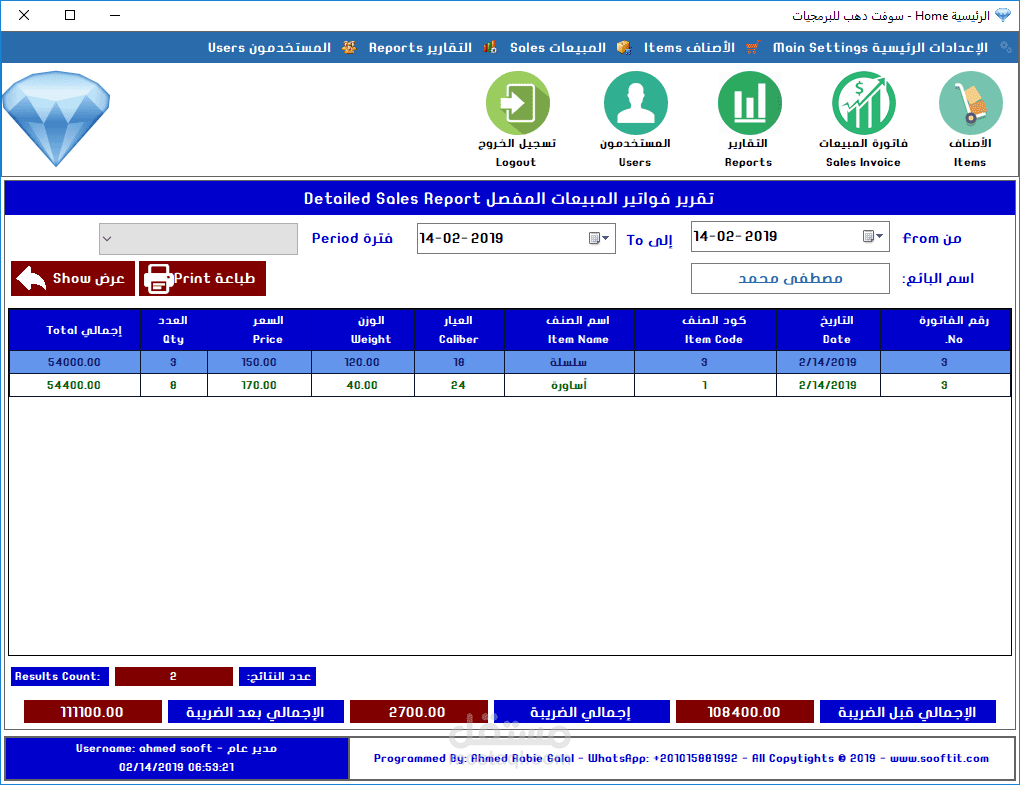Click weight cell 40.00
1020x785 pixels.
point(363,385)
